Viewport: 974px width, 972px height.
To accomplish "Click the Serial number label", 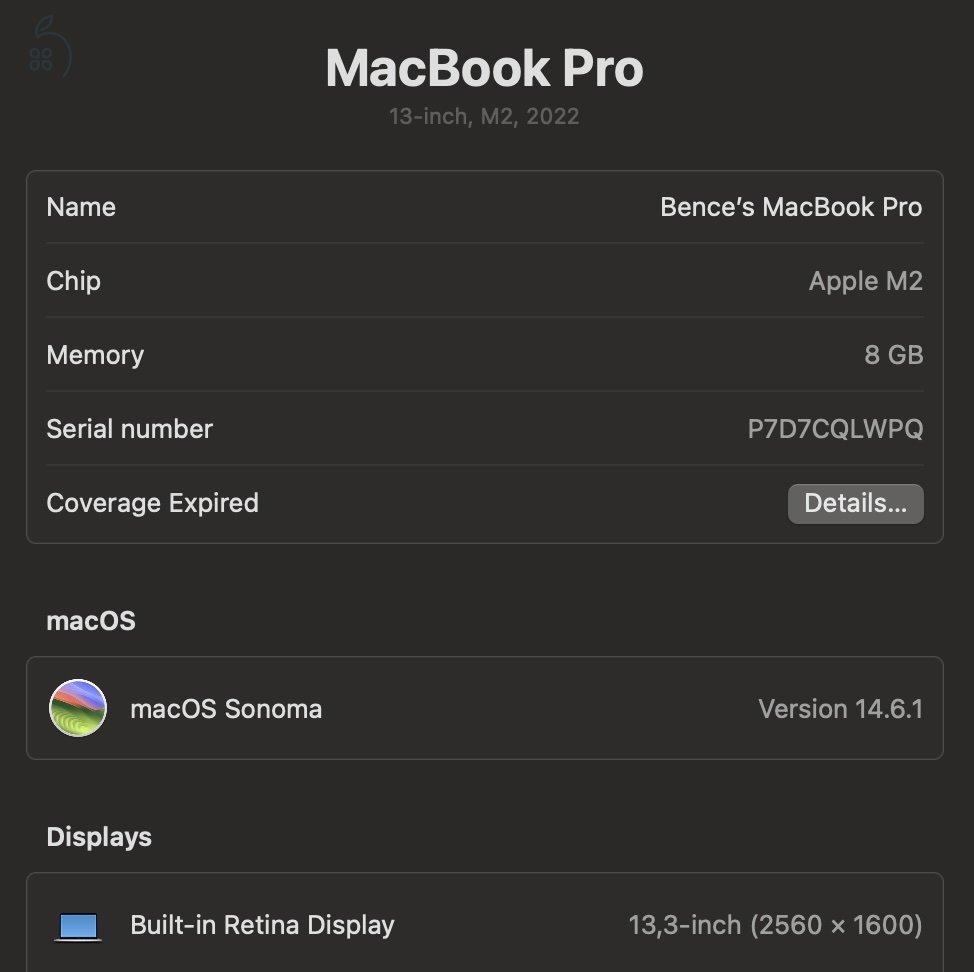I will coord(129,429).
